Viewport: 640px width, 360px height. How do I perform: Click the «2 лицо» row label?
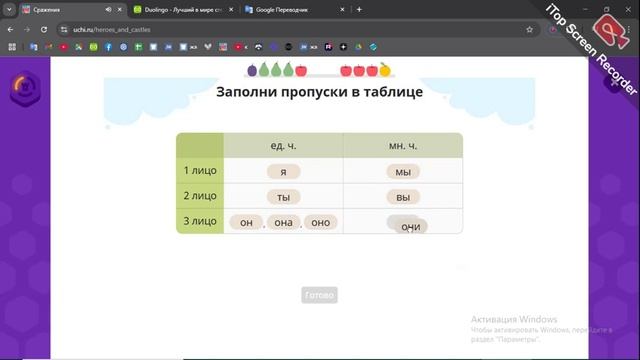tap(200, 196)
